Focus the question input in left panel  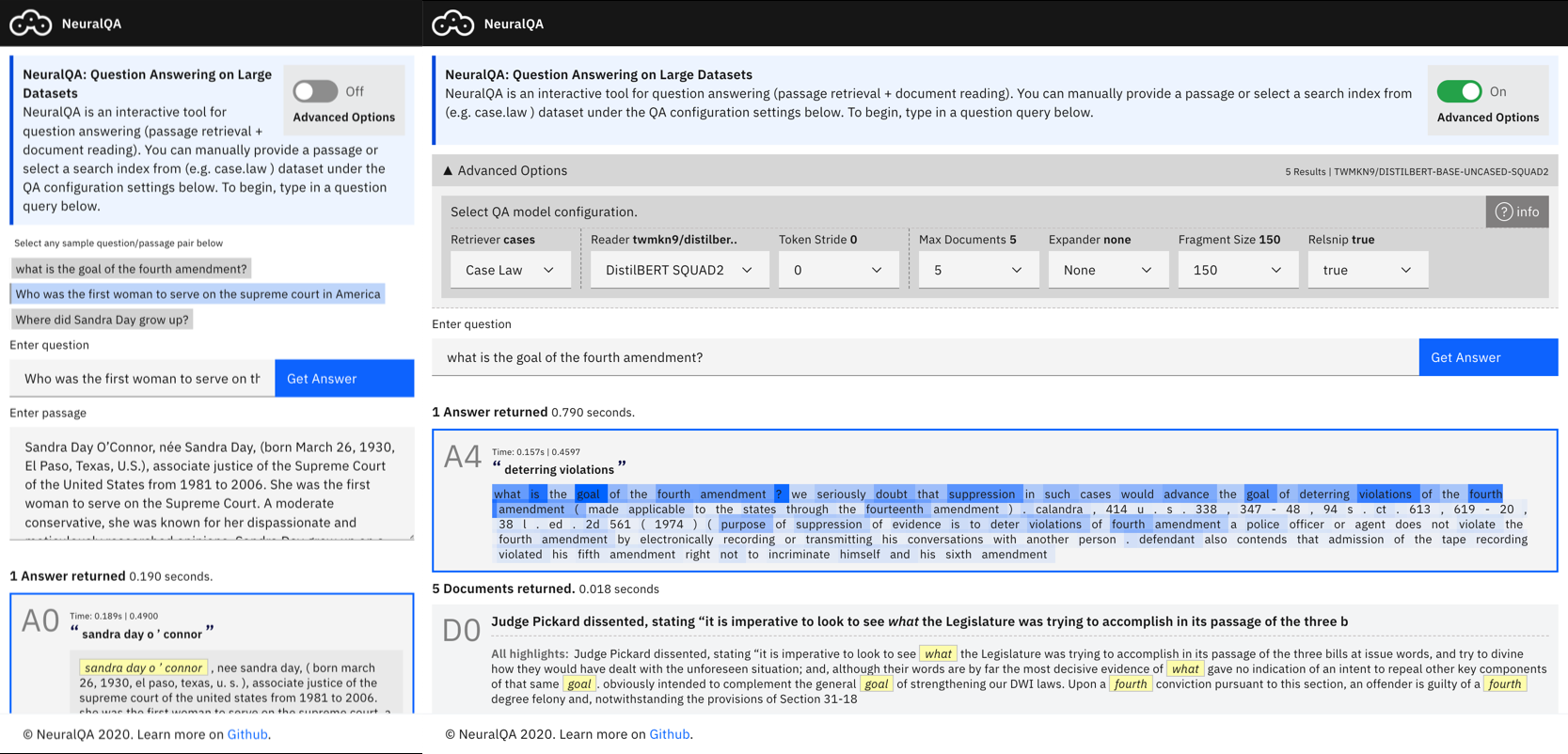pyautogui.click(x=142, y=378)
